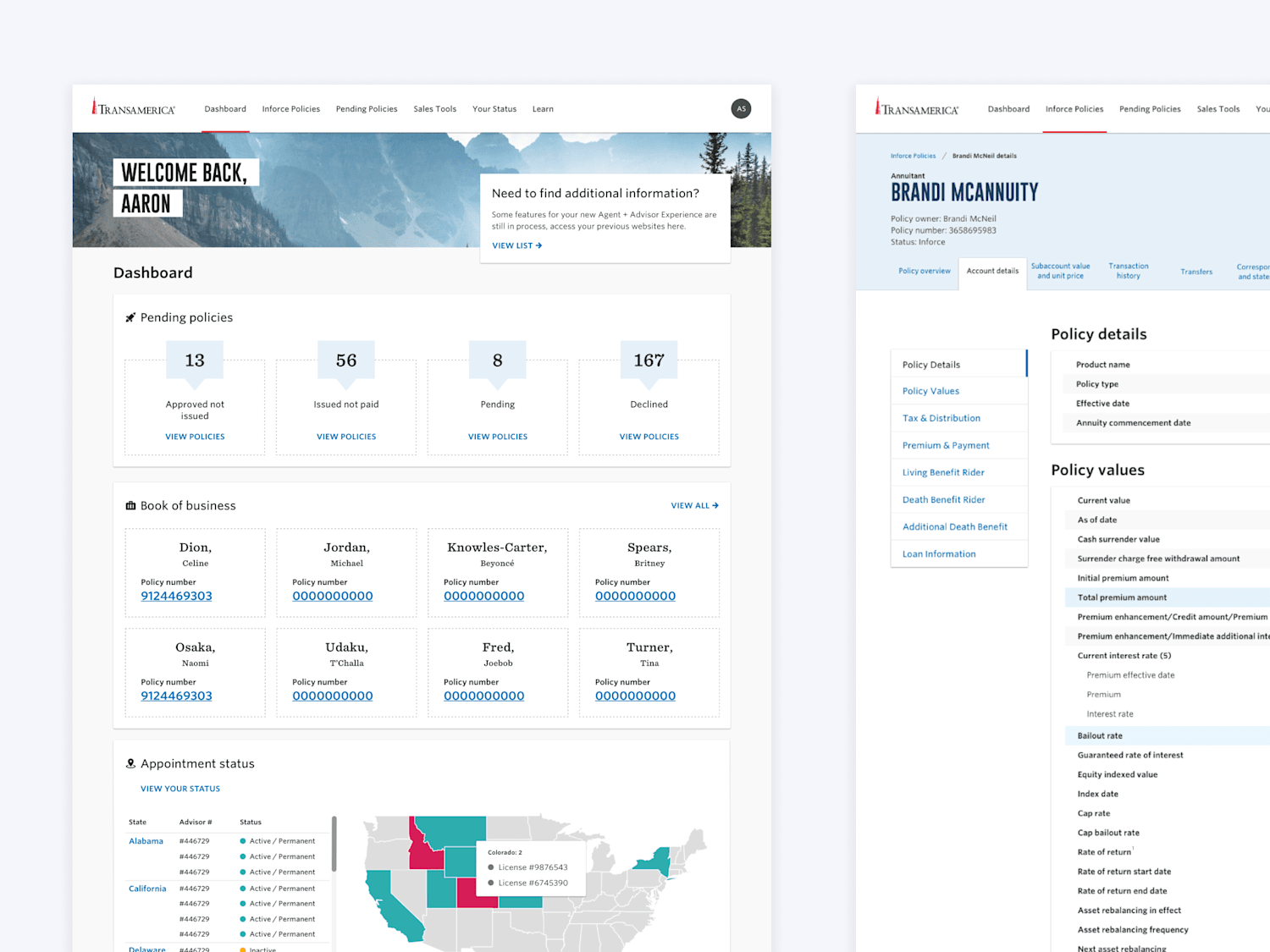Click License #9876543 in the map tooltip

click(x=533, y=867)
